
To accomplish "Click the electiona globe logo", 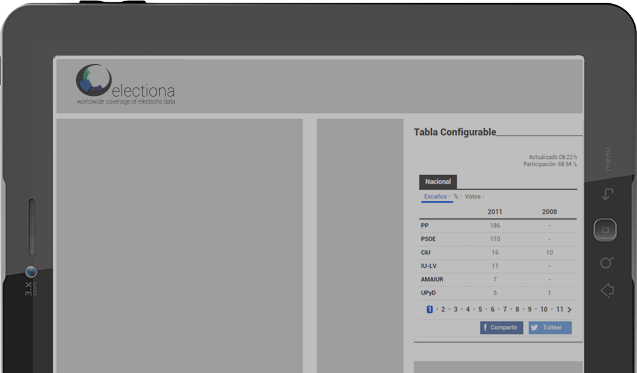I will pos(94,80).
